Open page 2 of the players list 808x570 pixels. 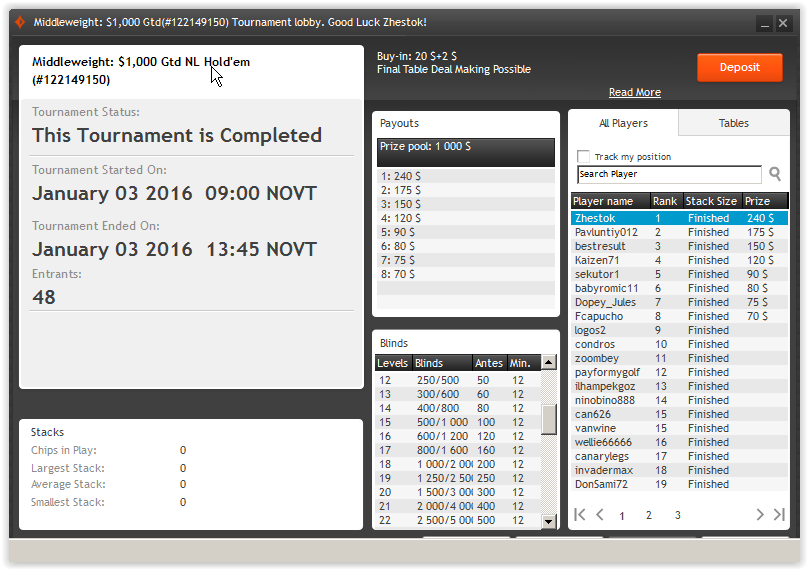tap(648, 515)
